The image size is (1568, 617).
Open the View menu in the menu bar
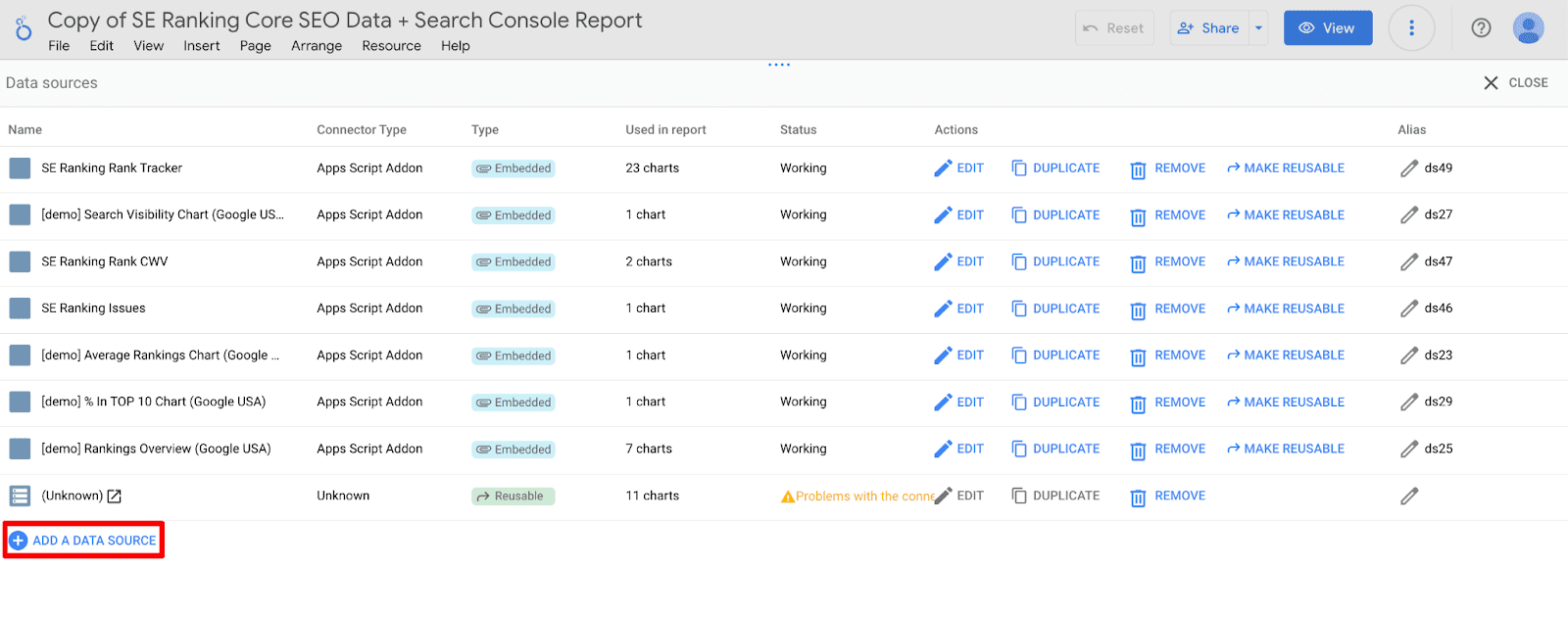pyautogui.click(x=149, y=46)
